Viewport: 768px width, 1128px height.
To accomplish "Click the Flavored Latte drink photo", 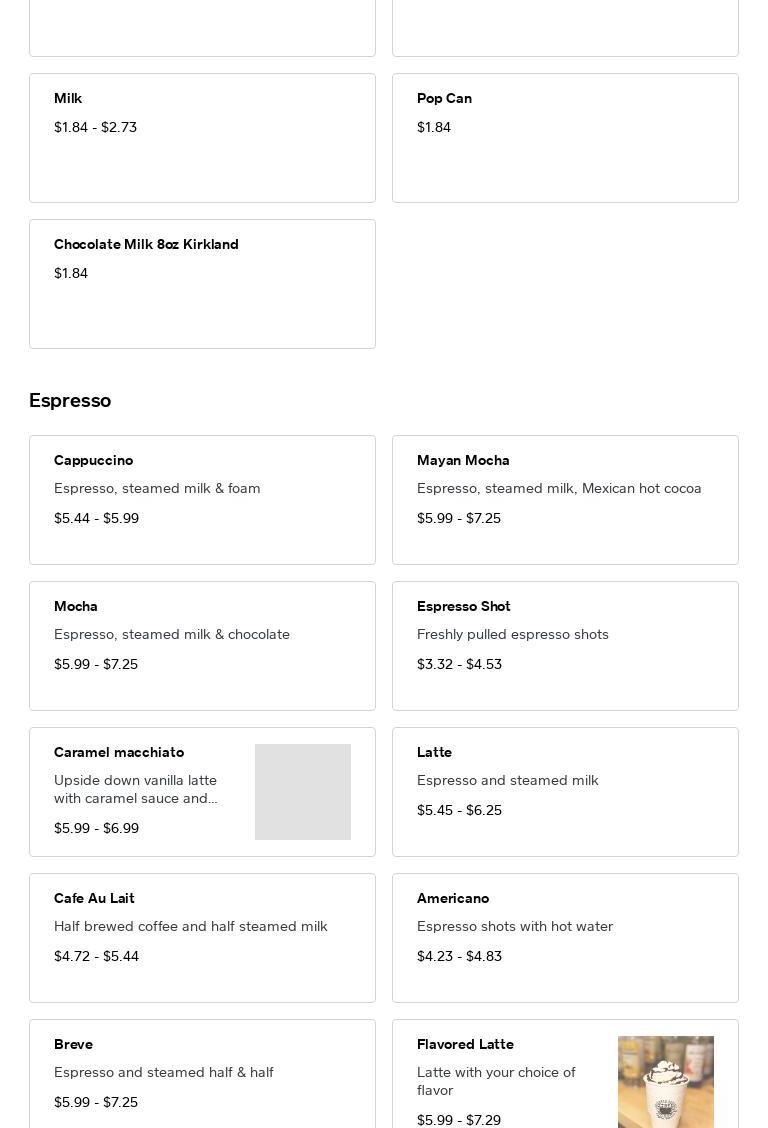I will [x=666, y=1082].
